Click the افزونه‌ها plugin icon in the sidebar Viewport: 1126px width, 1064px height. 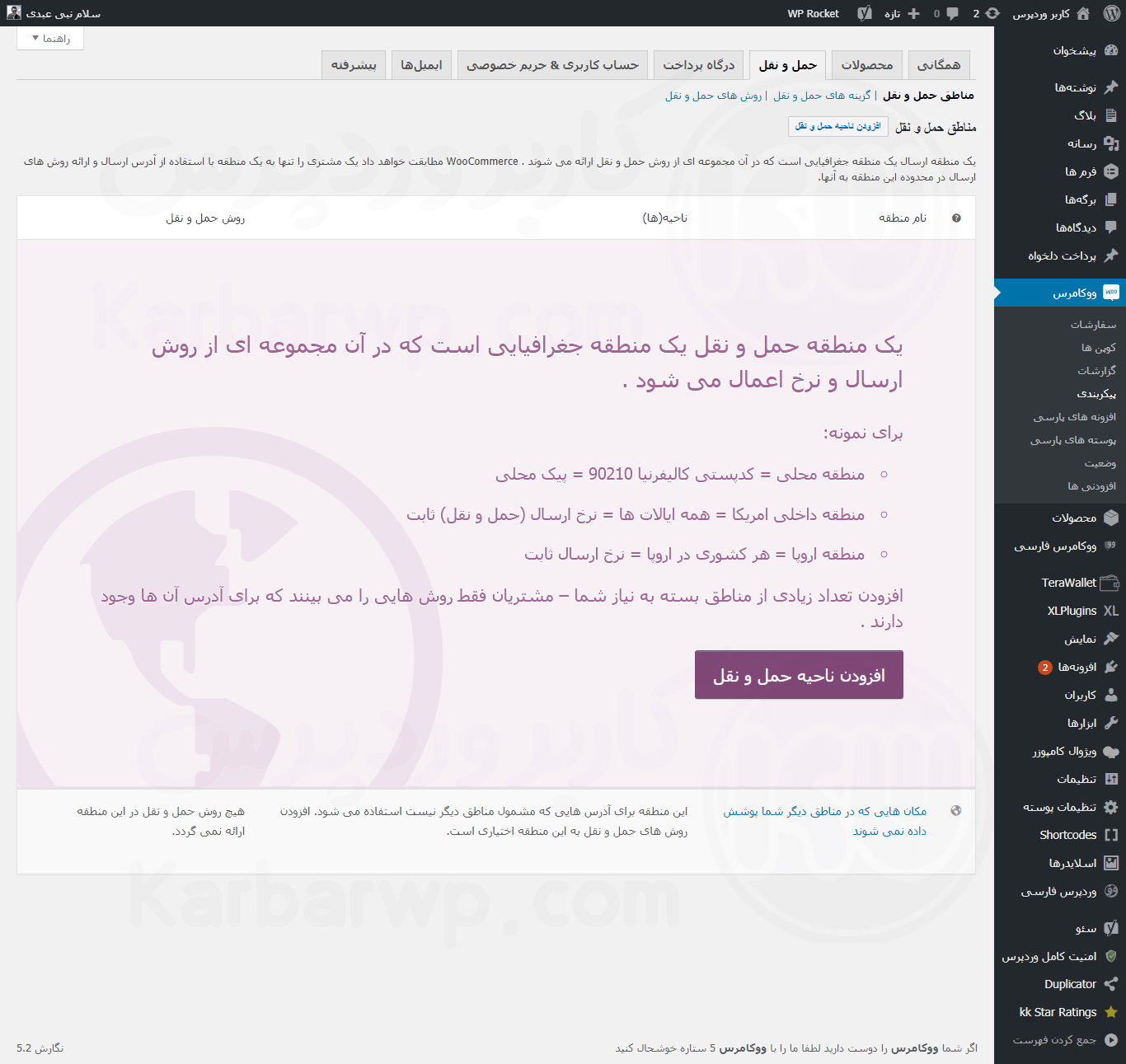pos(1111,667)
